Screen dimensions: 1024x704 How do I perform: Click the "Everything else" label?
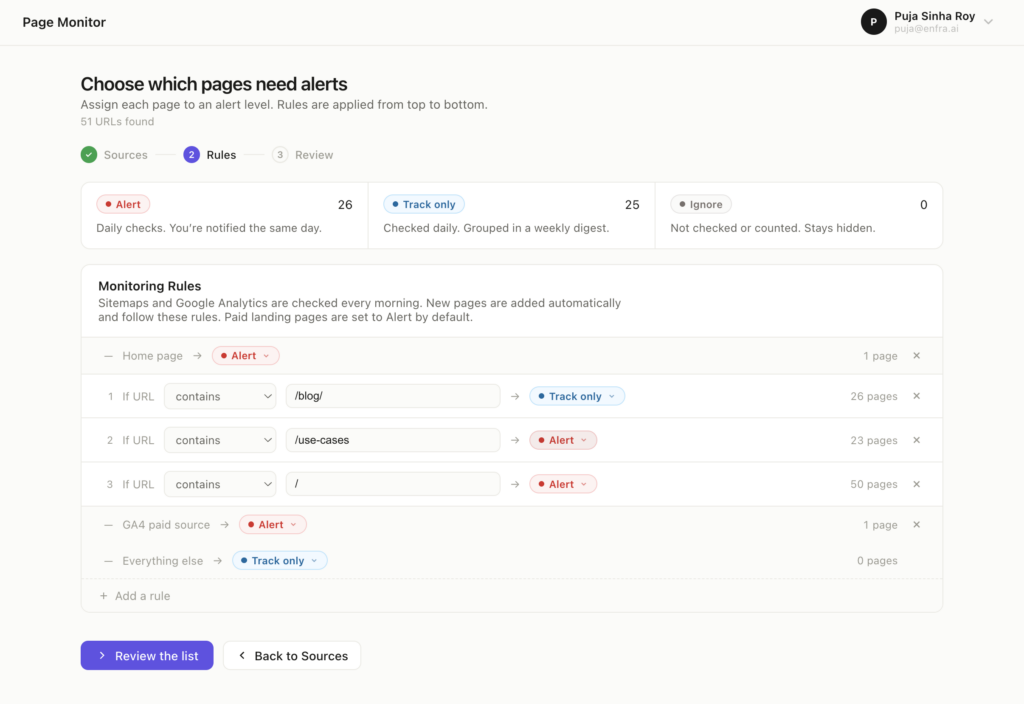tap(163, 560)
